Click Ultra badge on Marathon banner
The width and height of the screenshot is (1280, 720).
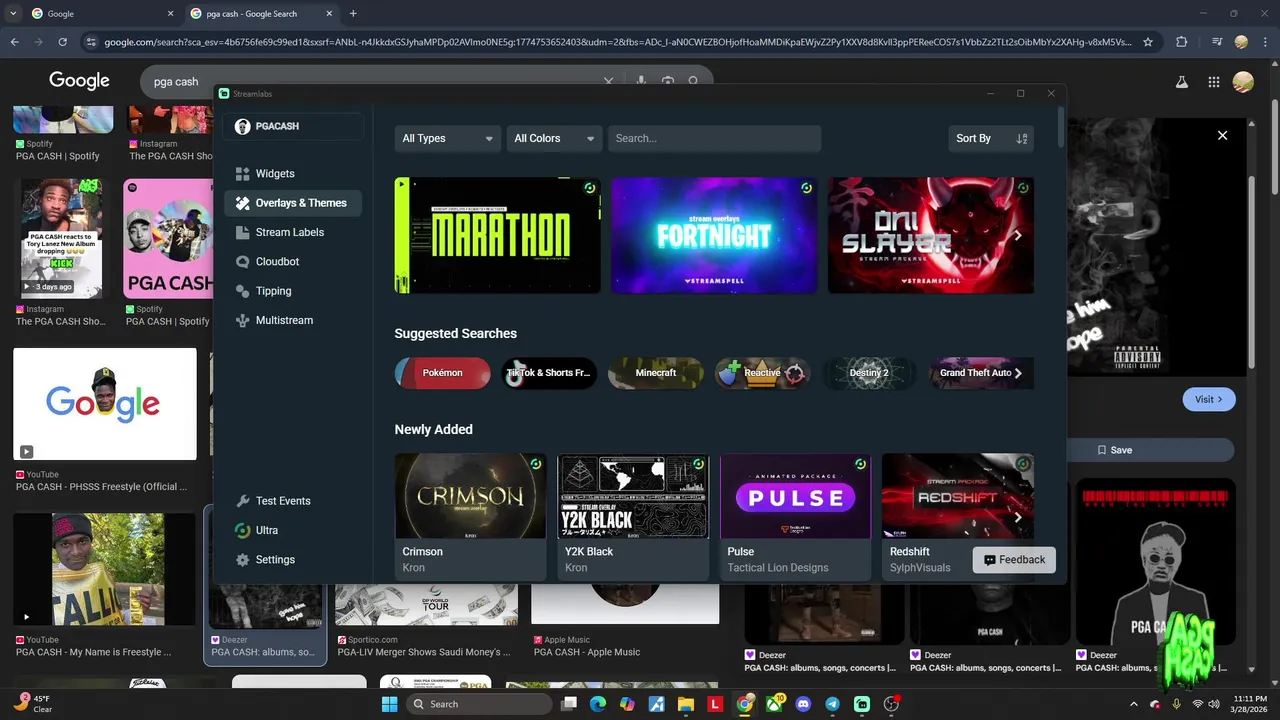[x=590, y=188]
